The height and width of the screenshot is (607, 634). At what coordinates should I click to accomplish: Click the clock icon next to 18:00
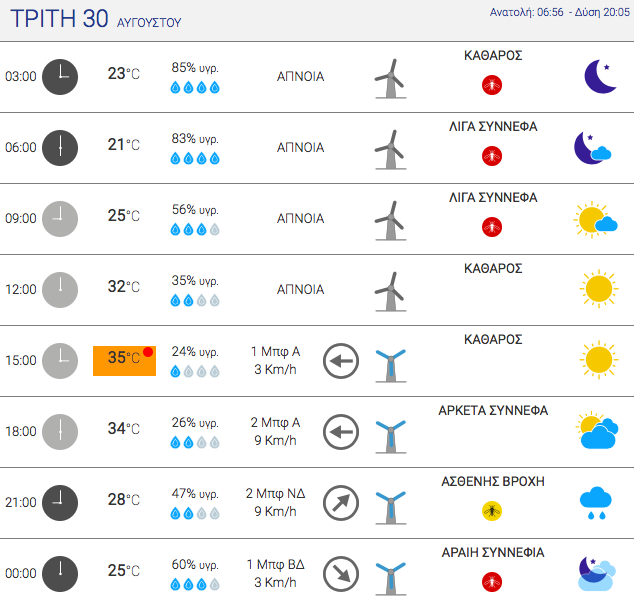coord(60,432)
